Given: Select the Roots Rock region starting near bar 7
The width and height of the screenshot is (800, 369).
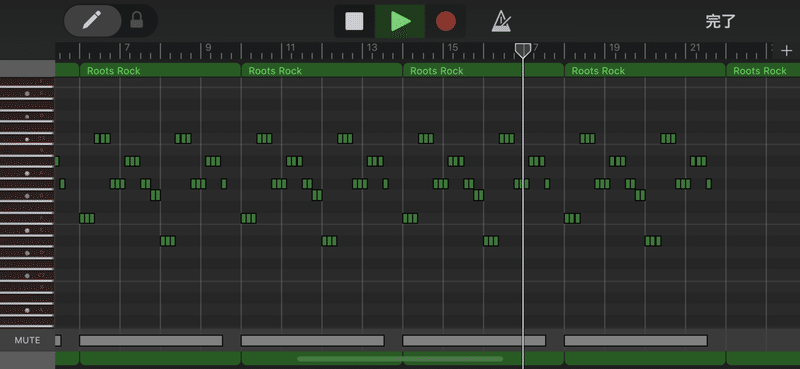Looking at the screenshot, I should click(x=160, y=70).
